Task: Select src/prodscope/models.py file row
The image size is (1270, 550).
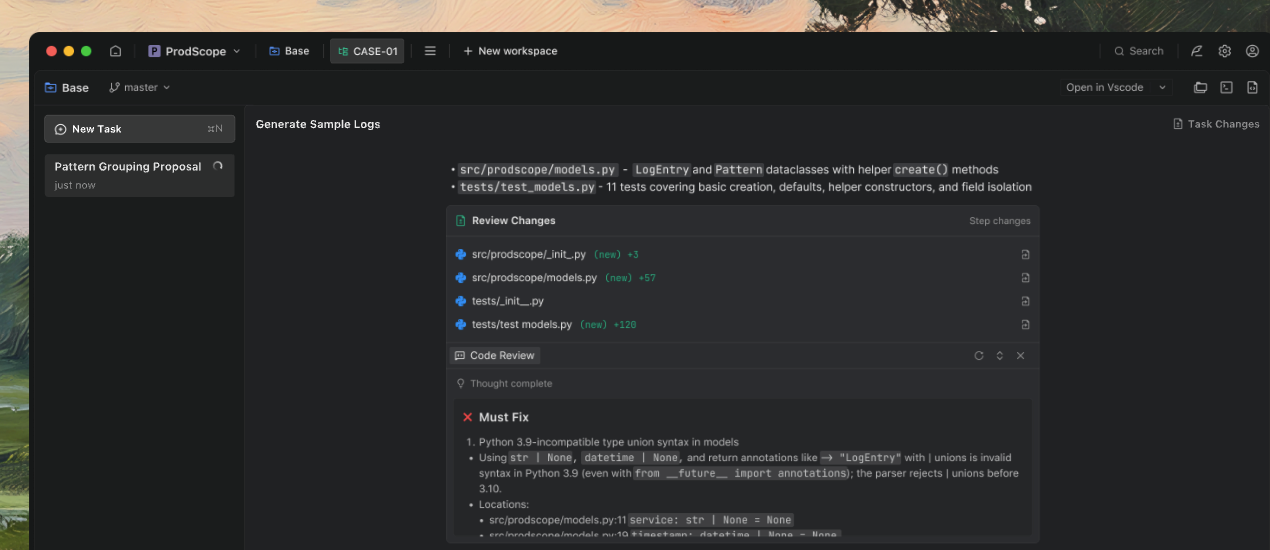Action: [742, 278]
